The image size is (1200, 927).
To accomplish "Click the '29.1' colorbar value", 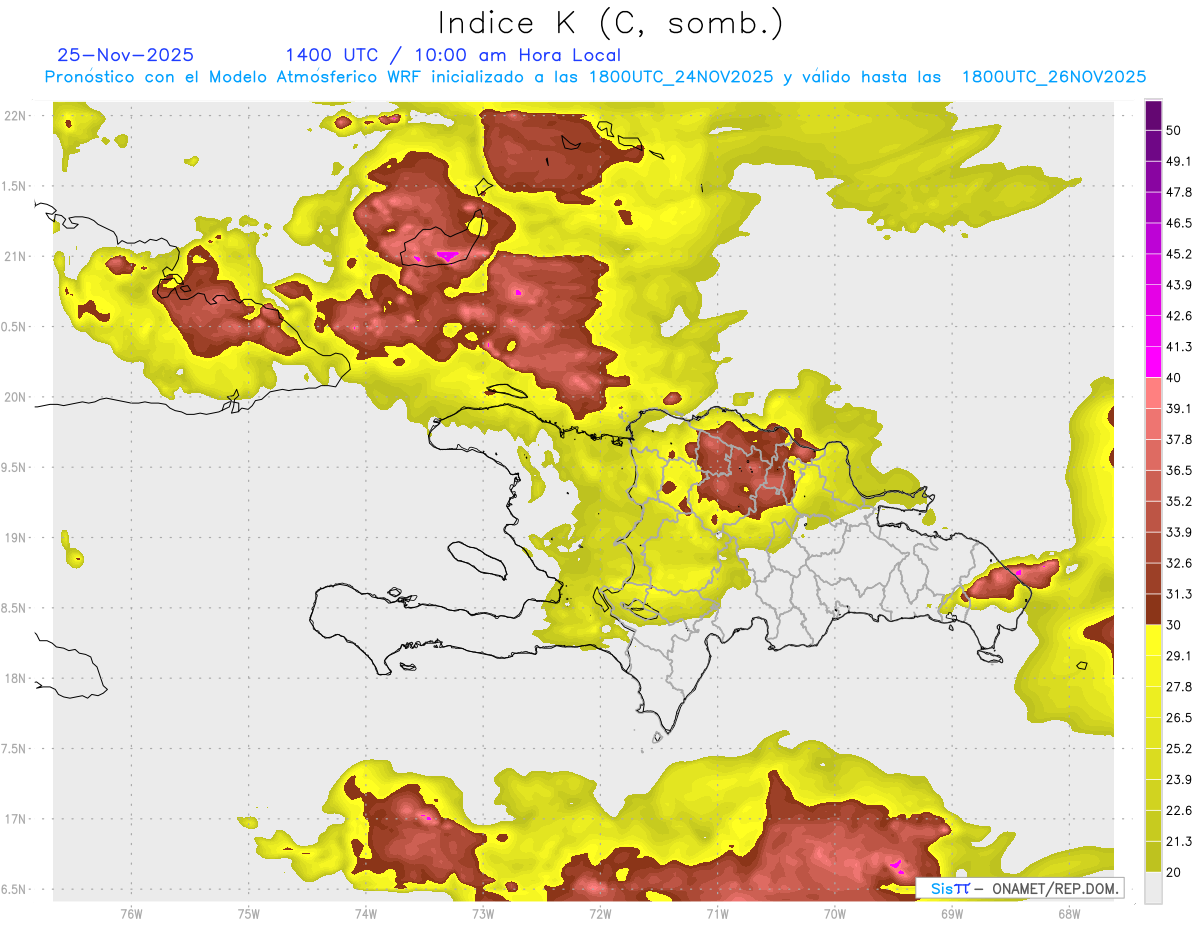I will 1178,656.
